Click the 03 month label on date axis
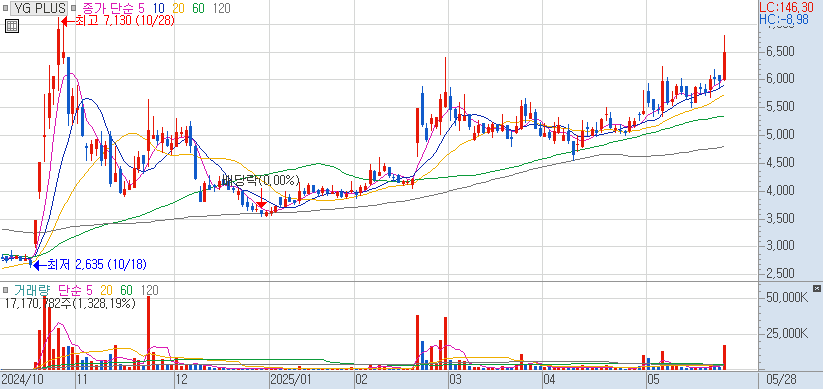 click(x=455, y=380)
